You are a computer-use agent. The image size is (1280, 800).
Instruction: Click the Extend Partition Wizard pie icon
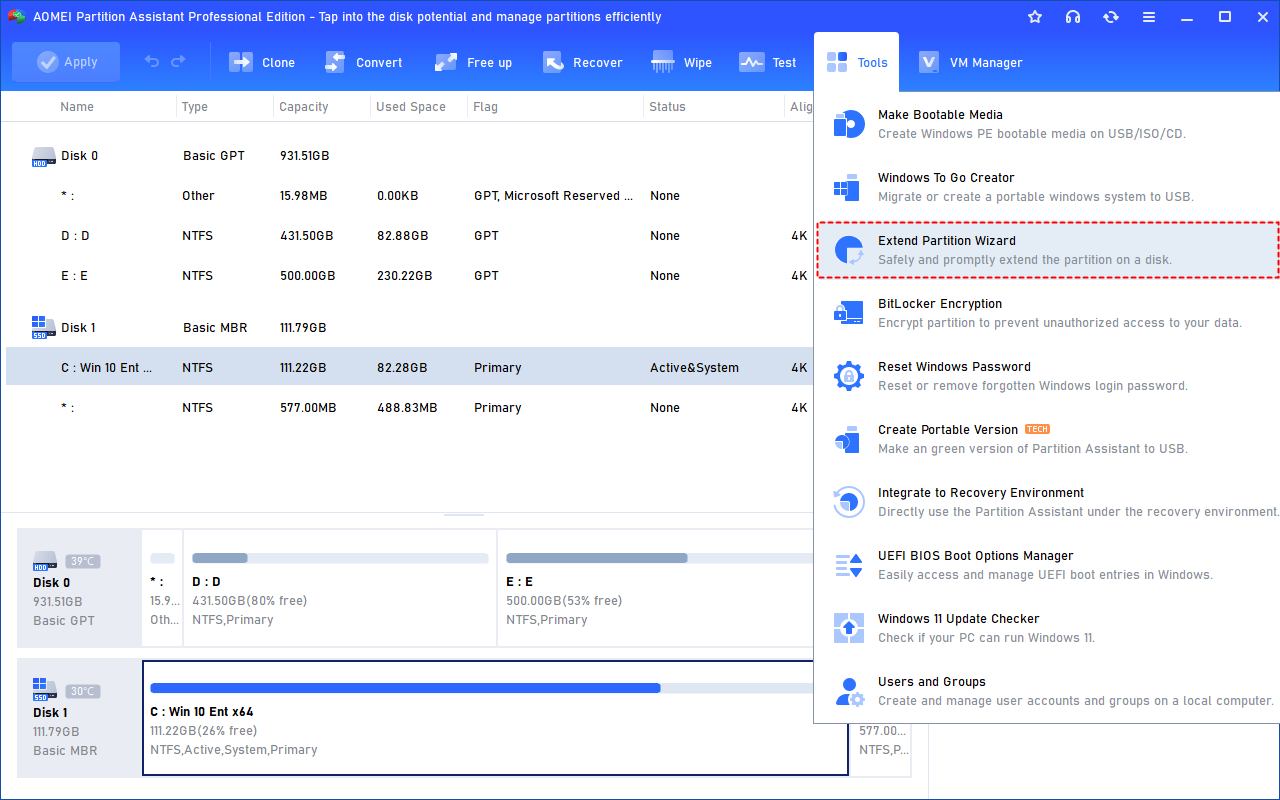coord(848,250)
